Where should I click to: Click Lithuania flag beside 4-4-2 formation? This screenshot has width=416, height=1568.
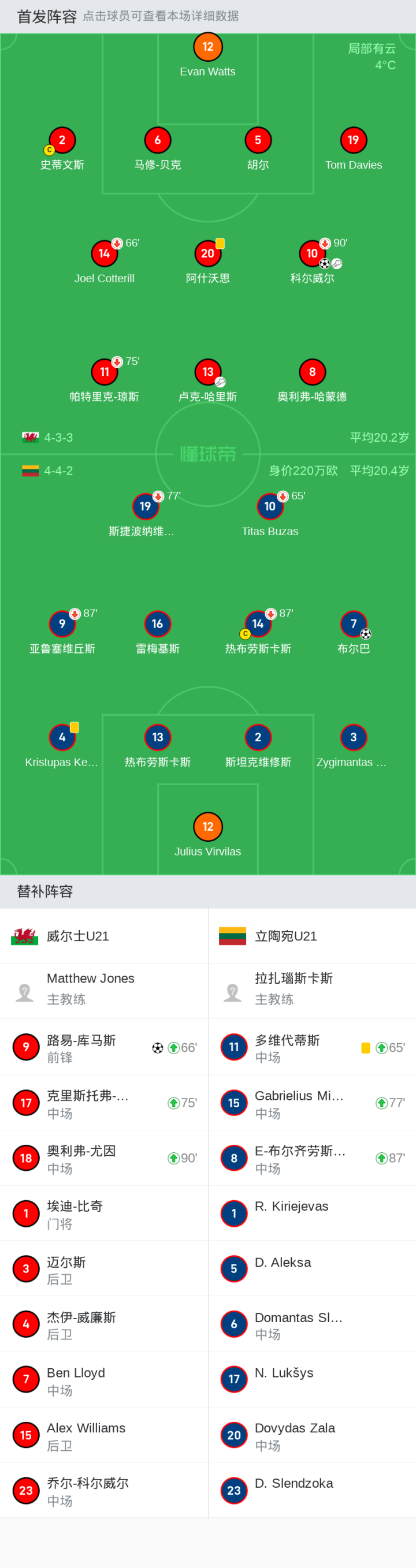(31, 471)
